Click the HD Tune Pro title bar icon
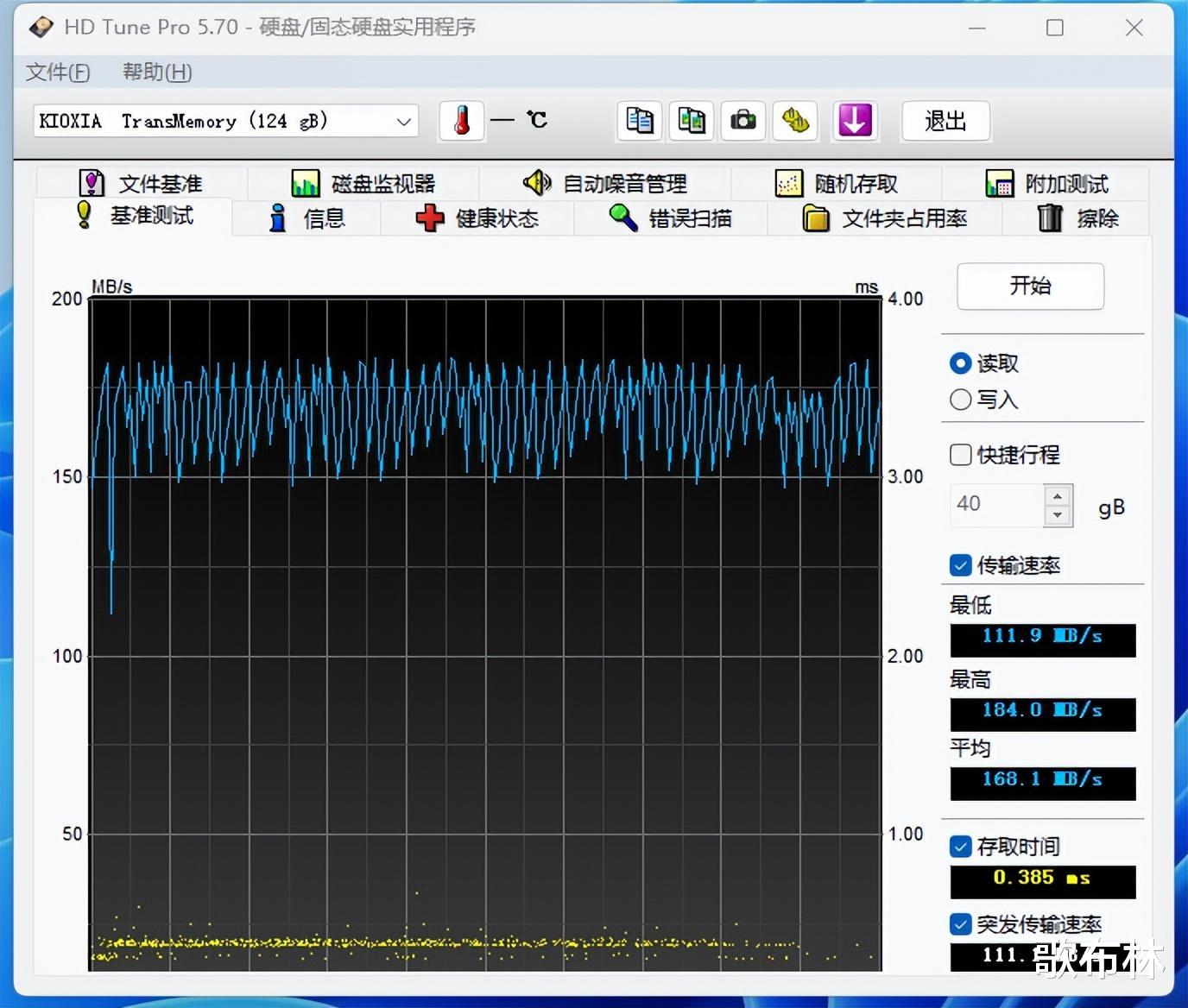Image resolution: width=1188 pixels, height=1008 pixels. coord(41,28)
